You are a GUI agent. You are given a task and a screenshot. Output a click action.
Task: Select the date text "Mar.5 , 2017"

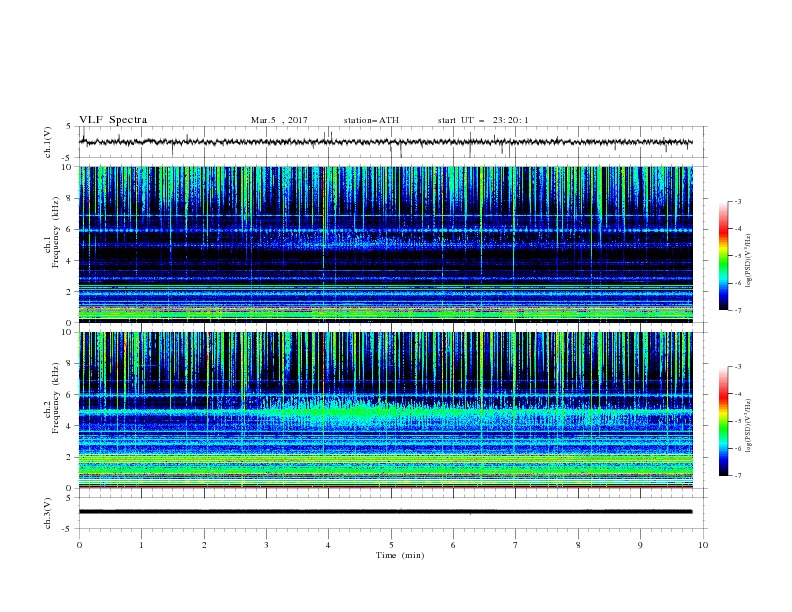point(279,120)
